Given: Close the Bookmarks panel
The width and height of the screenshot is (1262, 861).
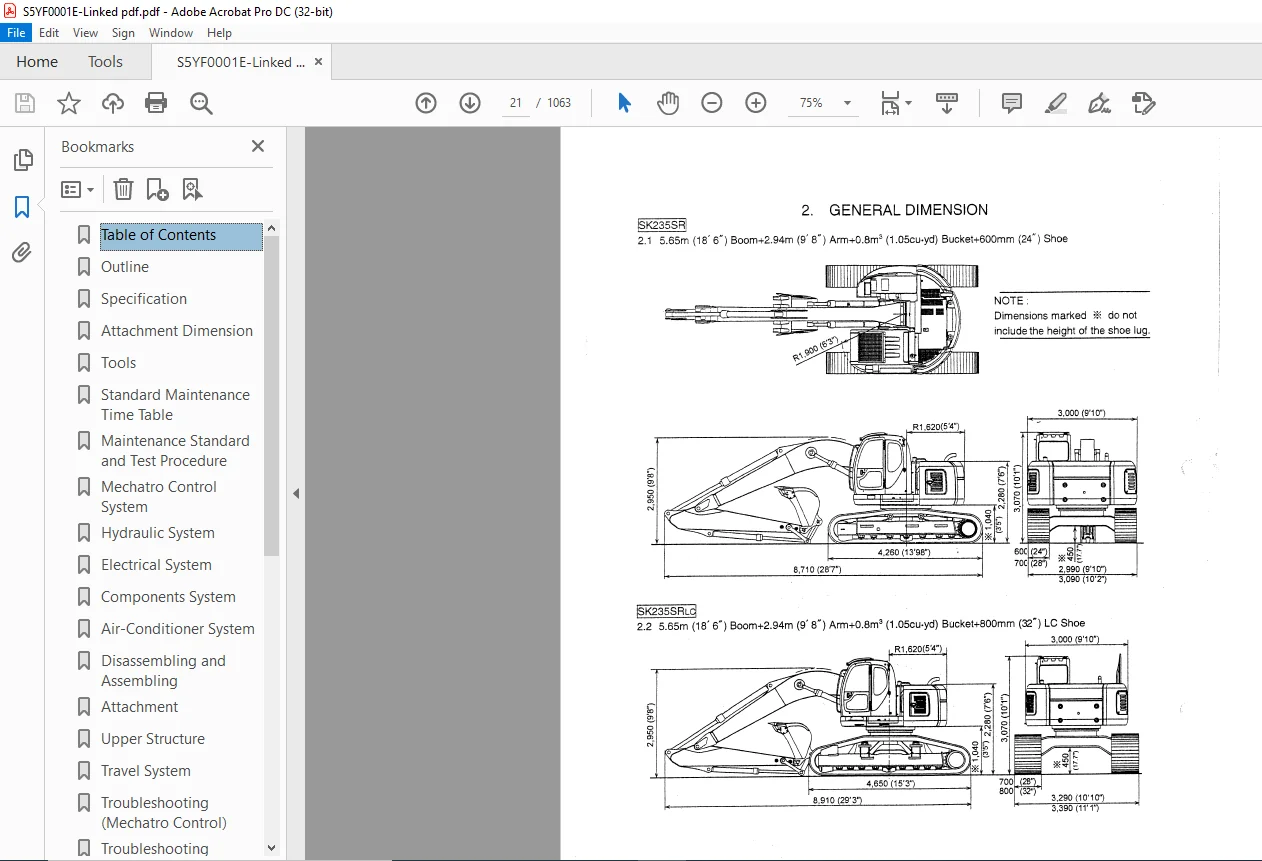Looking at the screenshot, I should pos(258,146).
